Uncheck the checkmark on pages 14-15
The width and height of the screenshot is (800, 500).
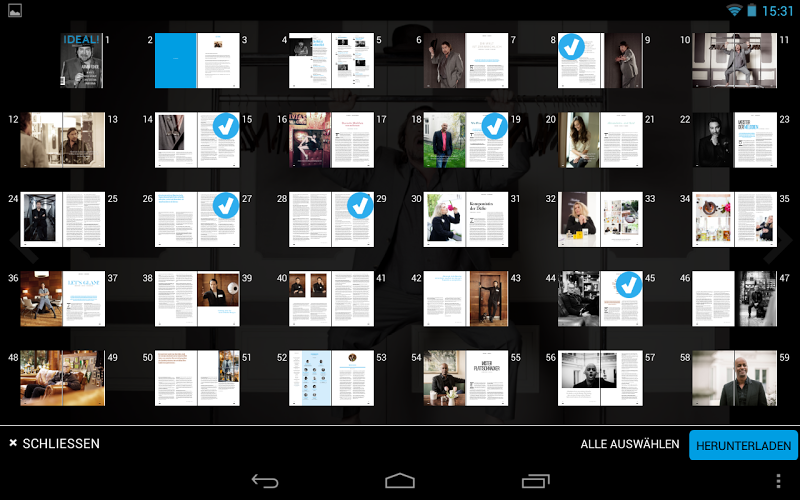[226, 126]
